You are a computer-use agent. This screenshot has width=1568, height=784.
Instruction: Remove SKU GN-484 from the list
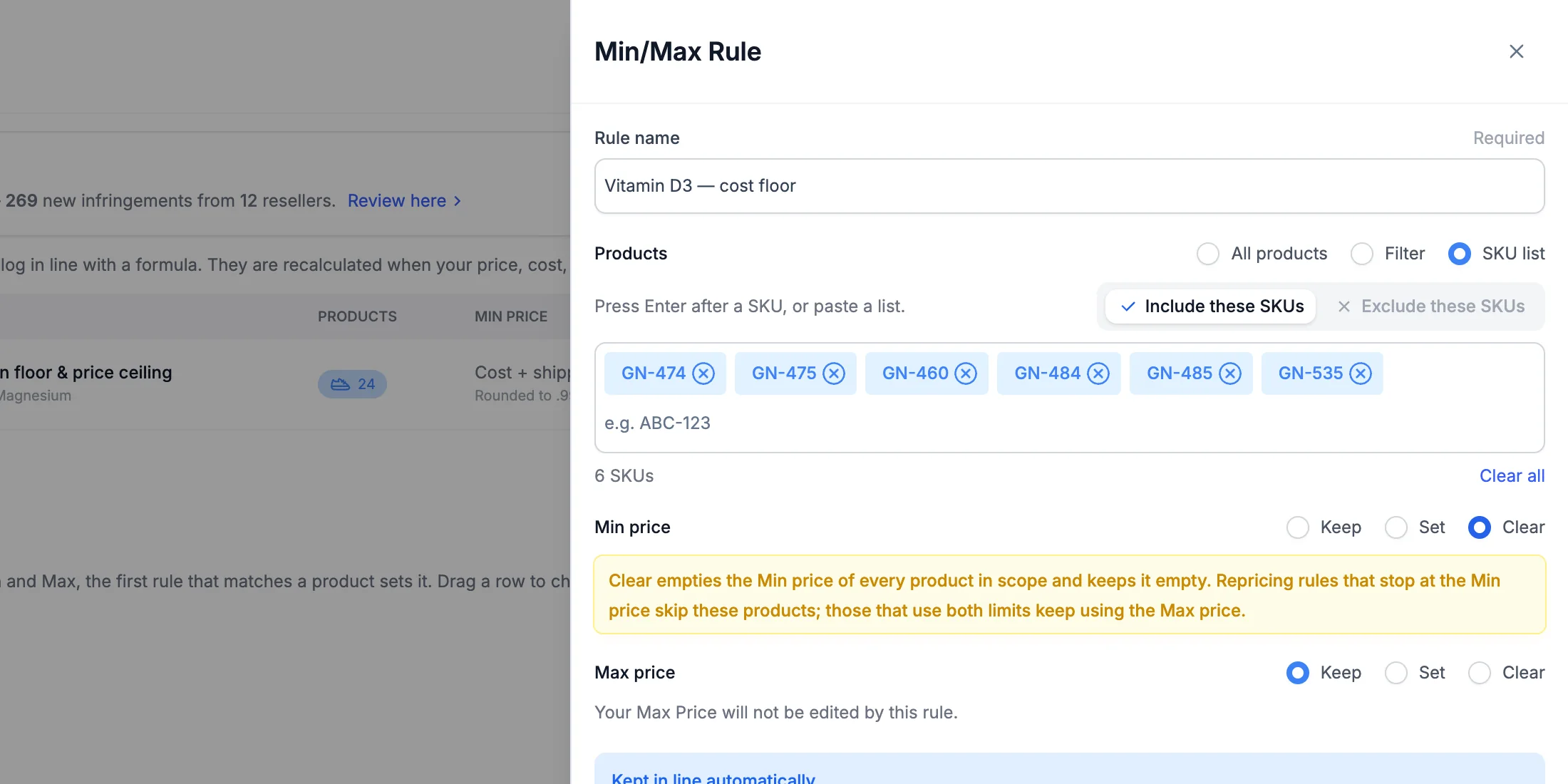pos(1098,373)
